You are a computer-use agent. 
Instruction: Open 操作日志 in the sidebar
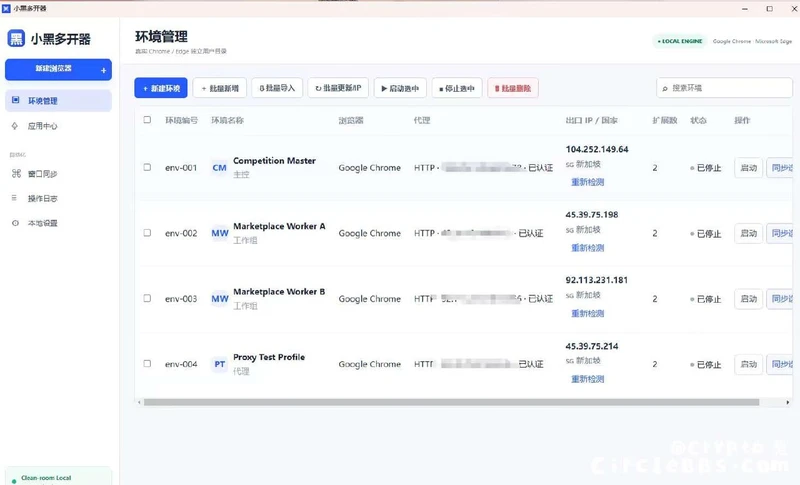pos(58,198)
